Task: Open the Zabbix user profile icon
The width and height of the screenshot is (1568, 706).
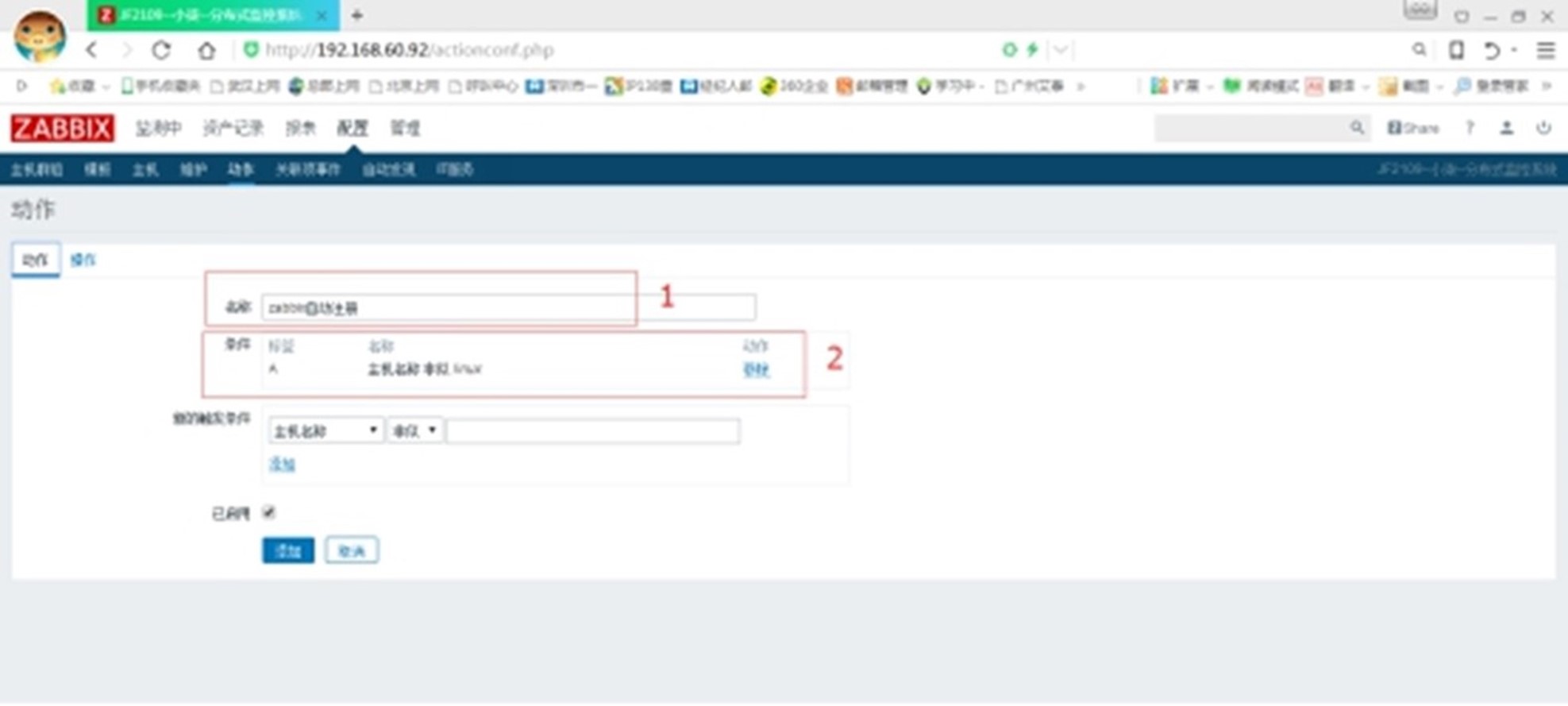Action: pyautogui.click(x=1506, y=128)
